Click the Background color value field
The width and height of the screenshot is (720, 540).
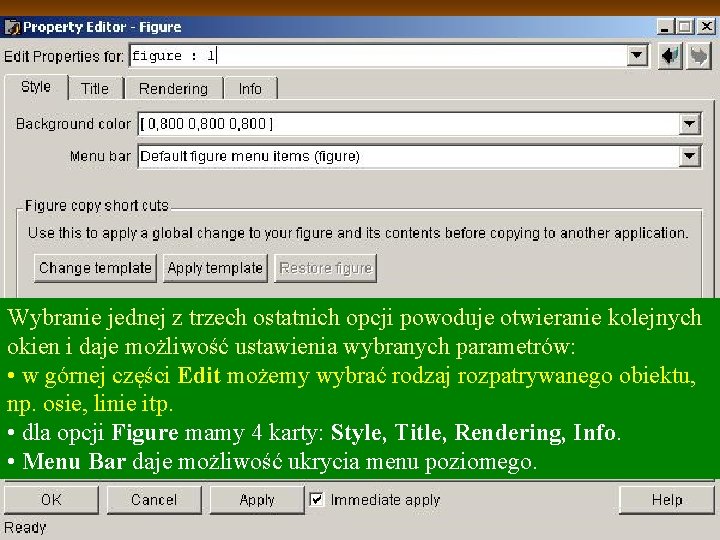point(408,124)
